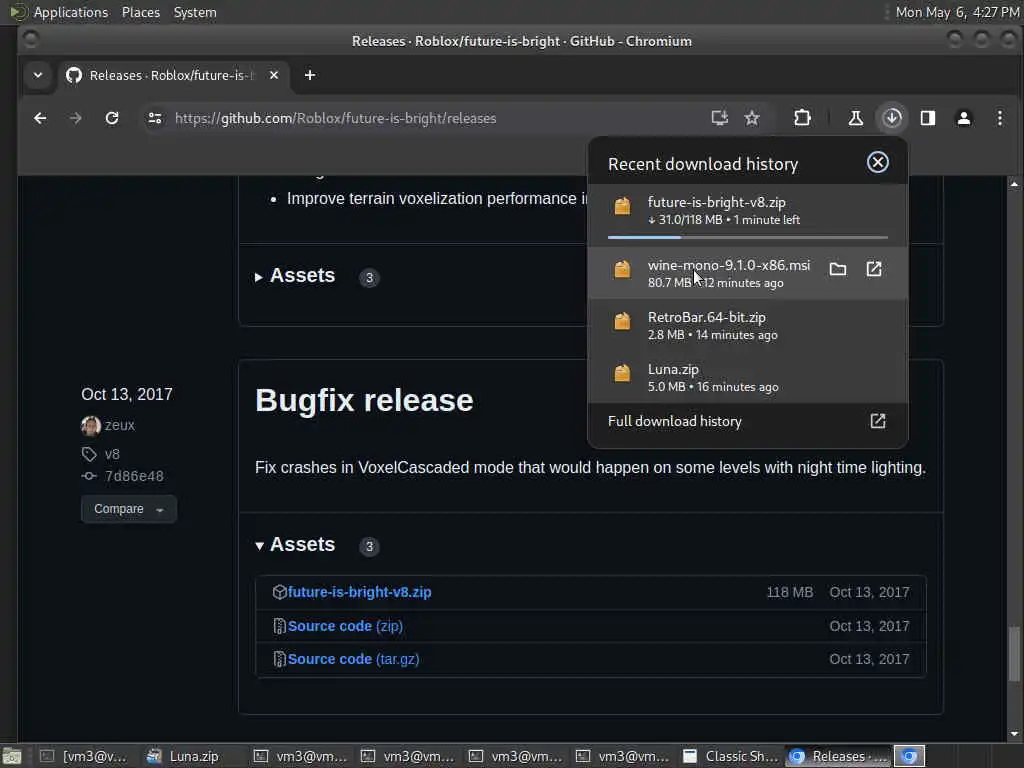This screenshot has width=1024, height=768.
Task: Click scrollbar up arrow
Action: (x=1014, y=184)
